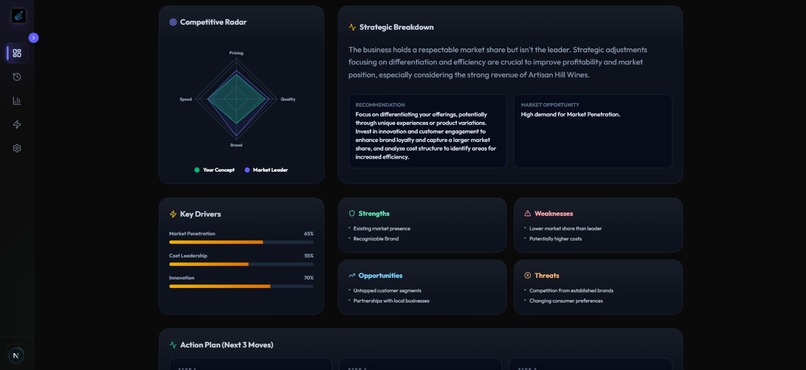
Task: Click the Market Penetration driver label
Action: (192, 234)
